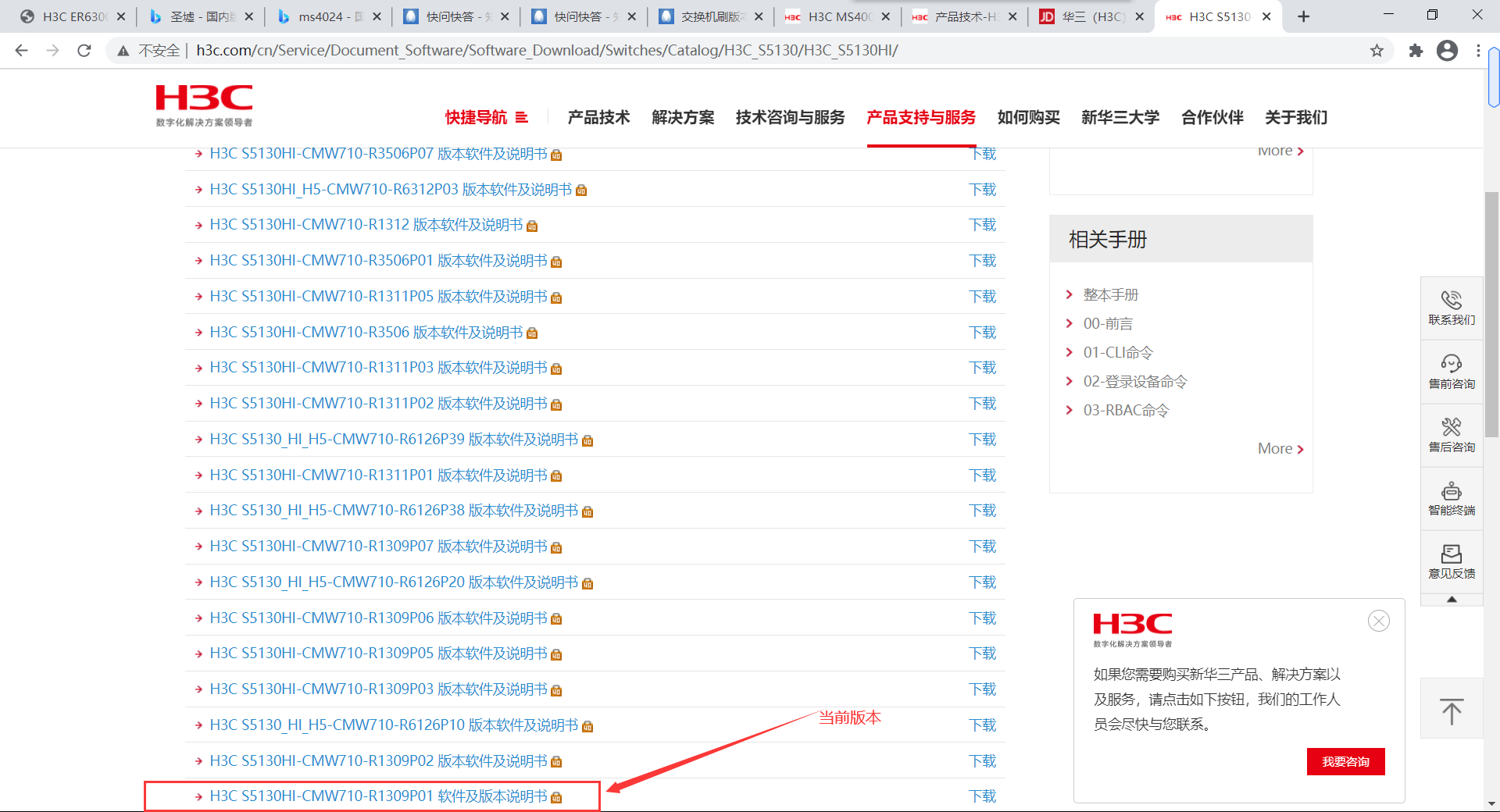Expand the 整本手册 entry
1500x812 pixels.
pos(1111,294)
